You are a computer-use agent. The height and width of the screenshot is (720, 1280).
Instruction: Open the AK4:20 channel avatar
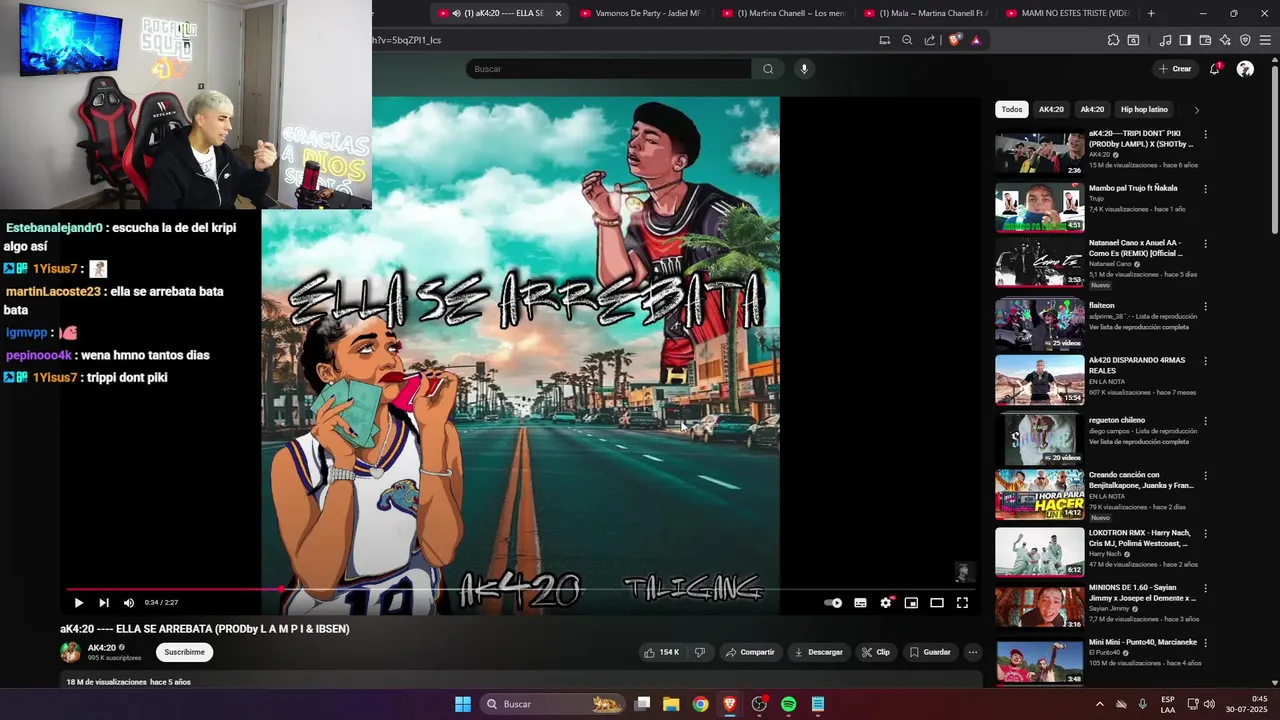click(x=70, y=652)
